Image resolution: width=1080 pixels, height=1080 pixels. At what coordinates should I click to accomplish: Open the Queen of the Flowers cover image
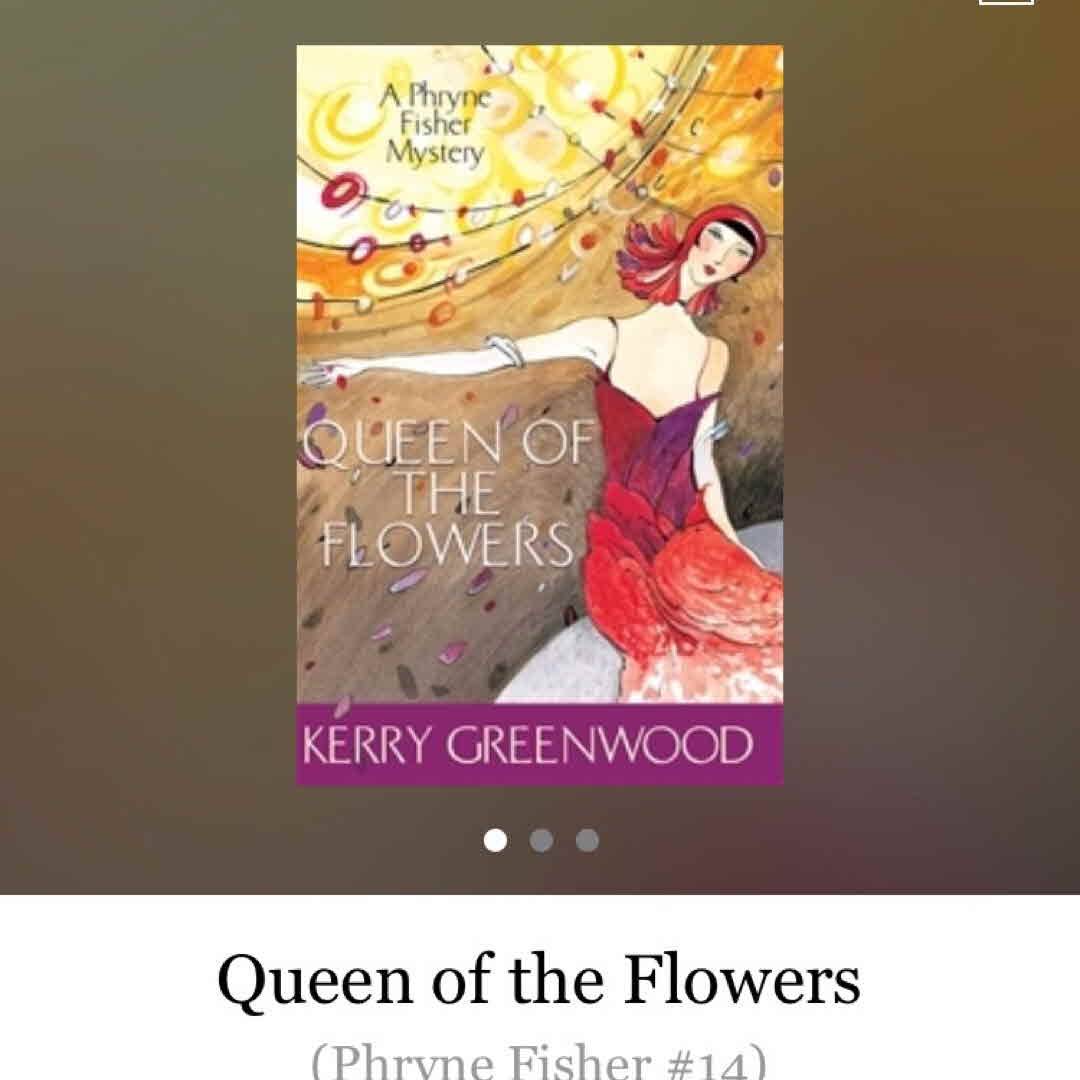[540, 415]
